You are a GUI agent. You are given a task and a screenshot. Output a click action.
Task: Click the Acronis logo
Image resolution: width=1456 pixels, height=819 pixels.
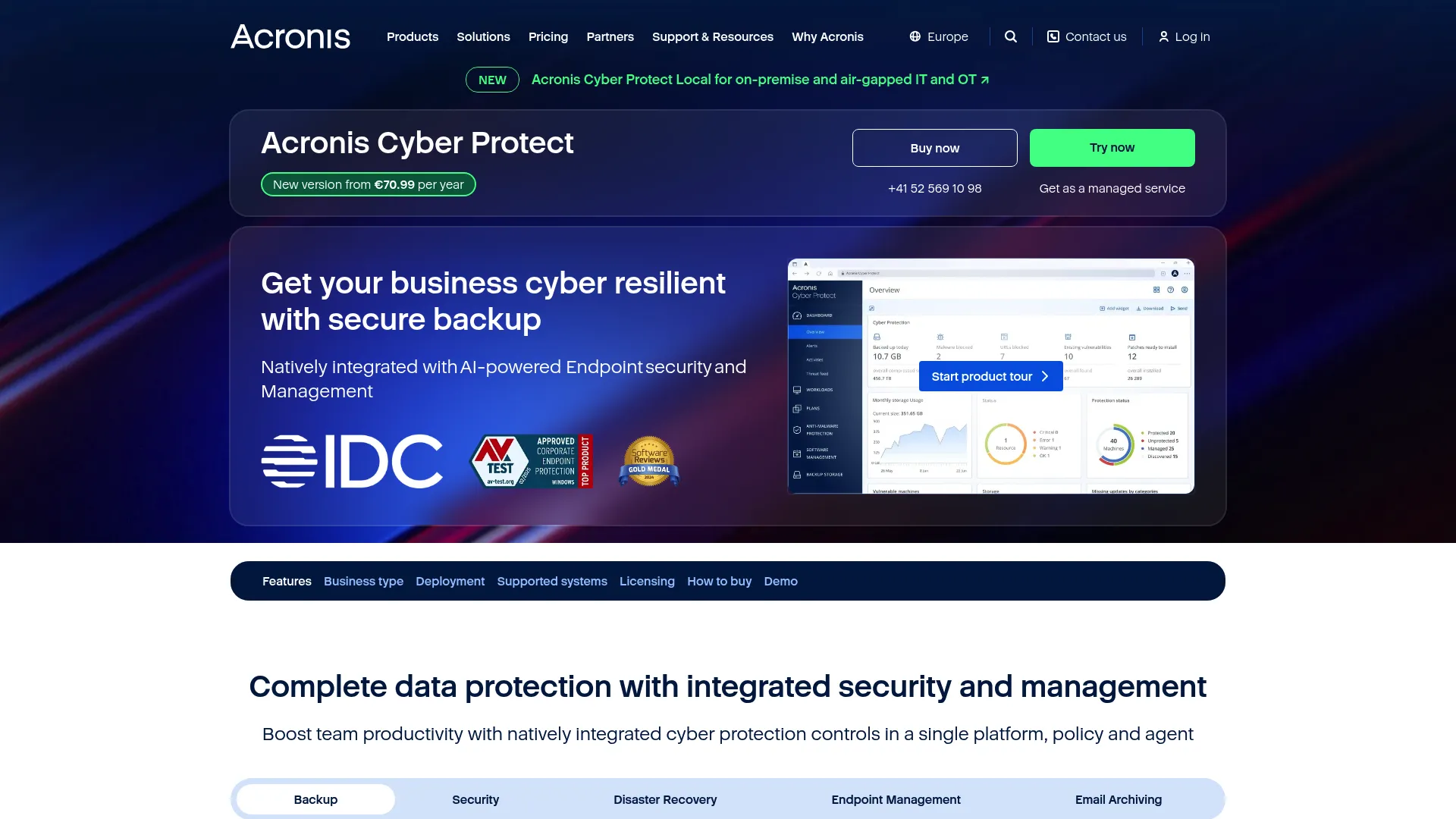[290, 36]
